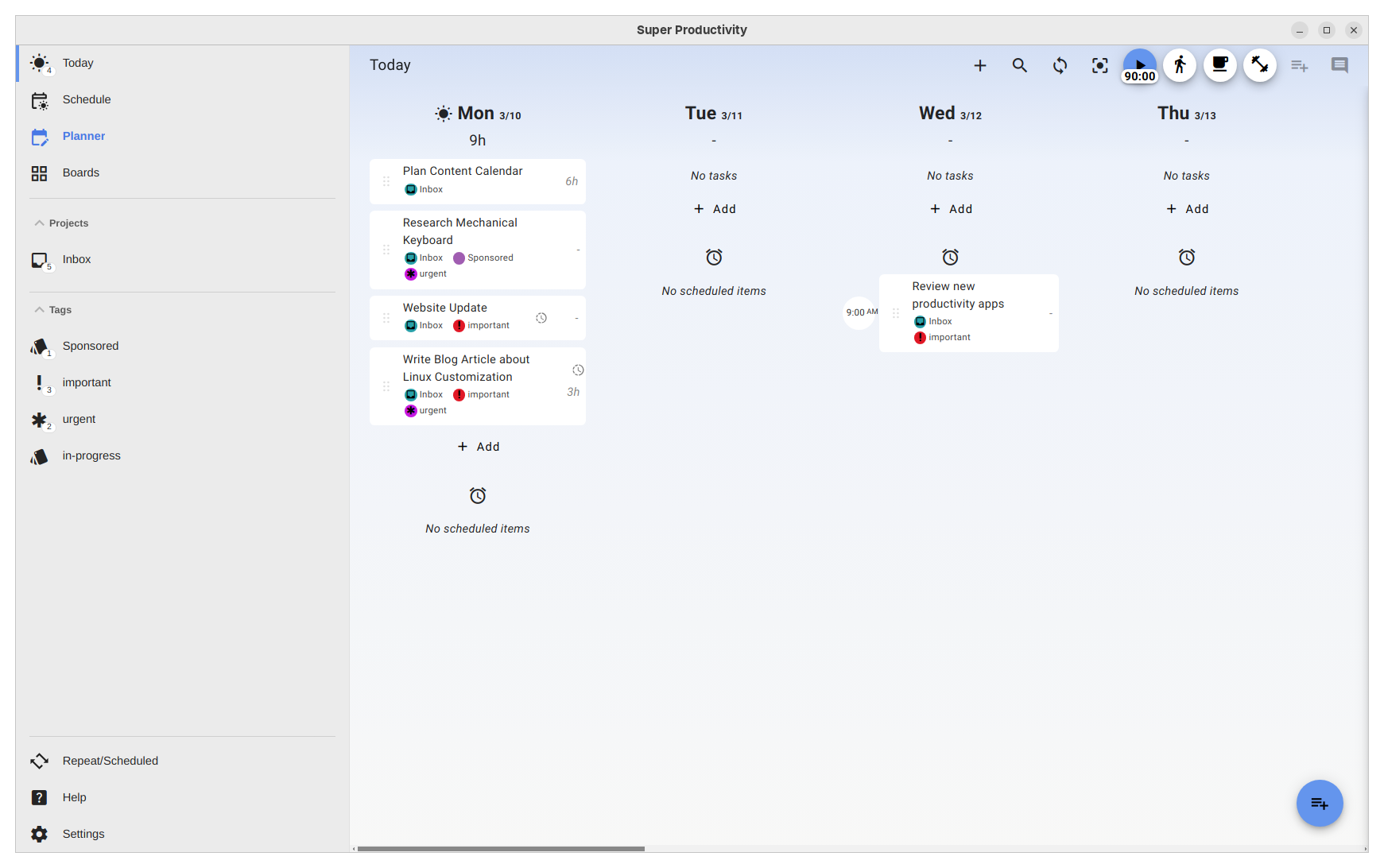The width and height of the screenshot is (1384, 868).
Task: Open the Inbox project
Action: 182,259
